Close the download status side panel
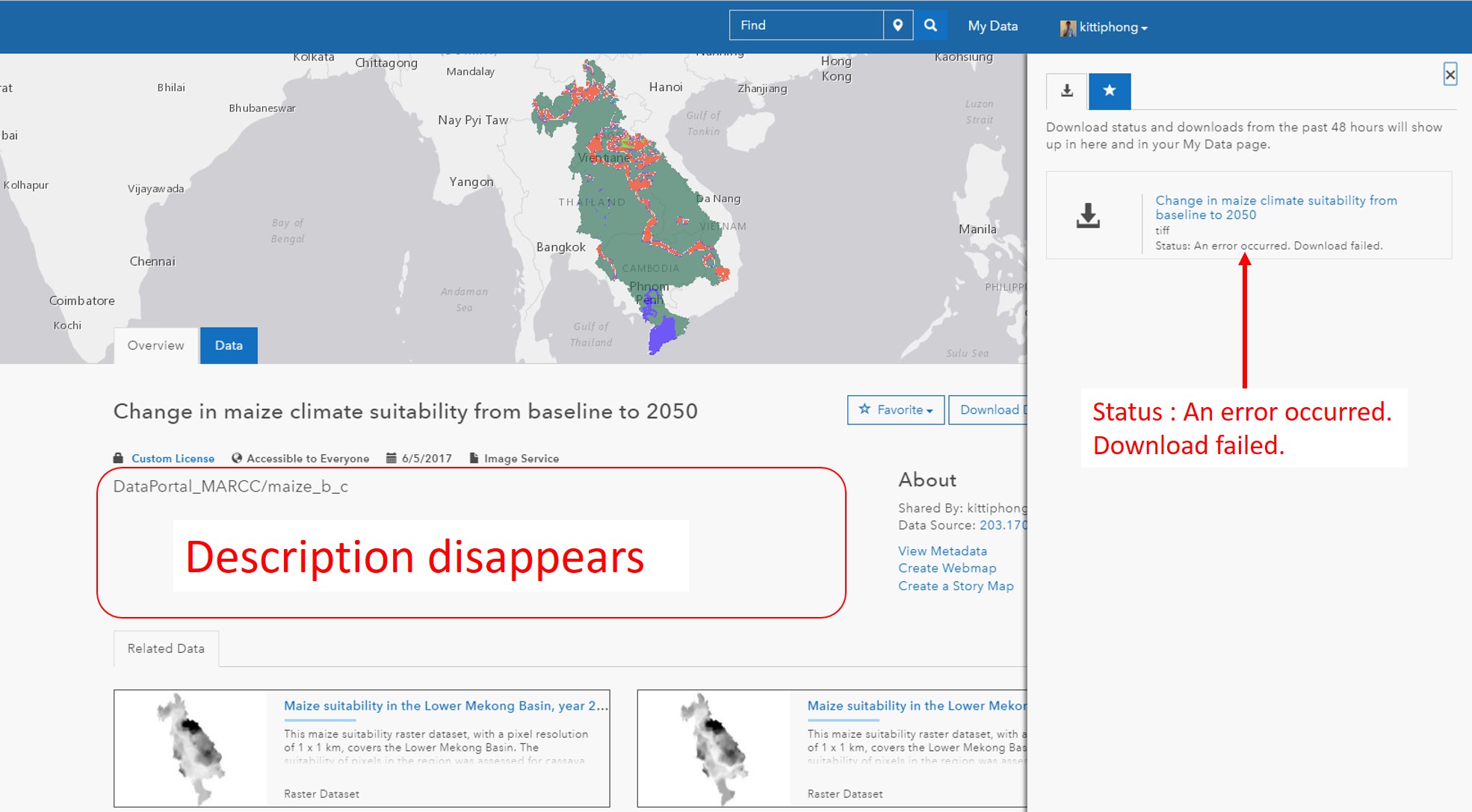The image size is (1472, 812). (x=1450, y=74)
